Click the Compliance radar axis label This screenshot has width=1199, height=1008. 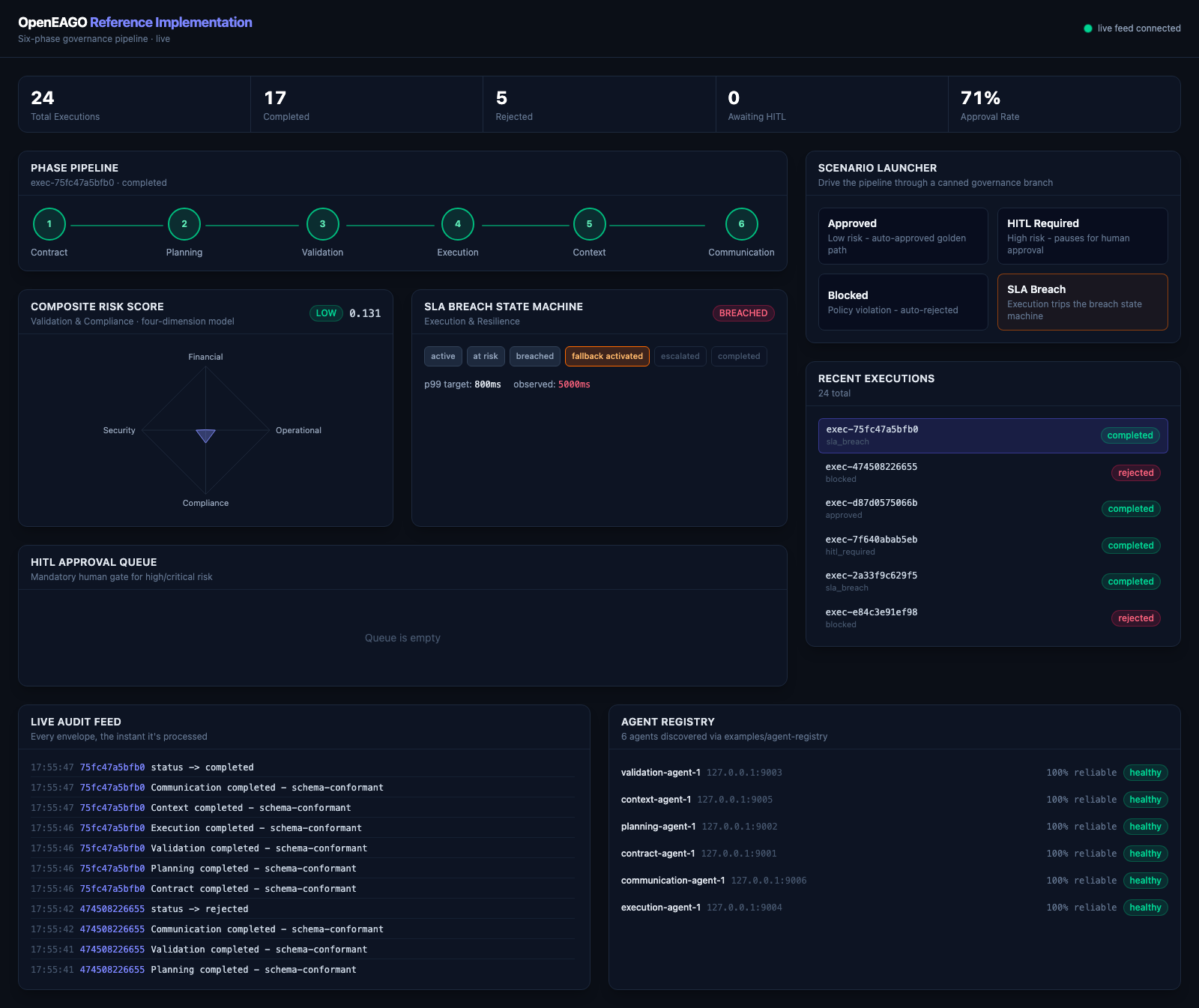coord(205,503)
